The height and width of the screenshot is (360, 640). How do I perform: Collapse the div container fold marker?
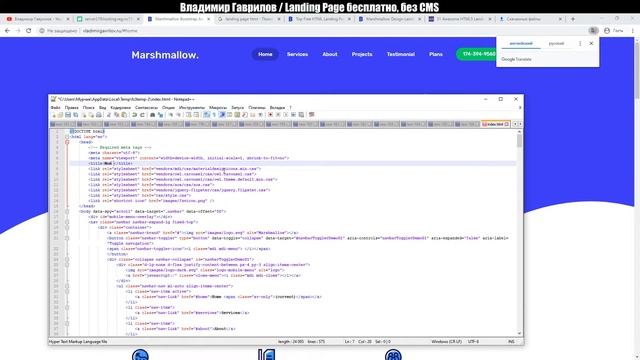(67, 227)
